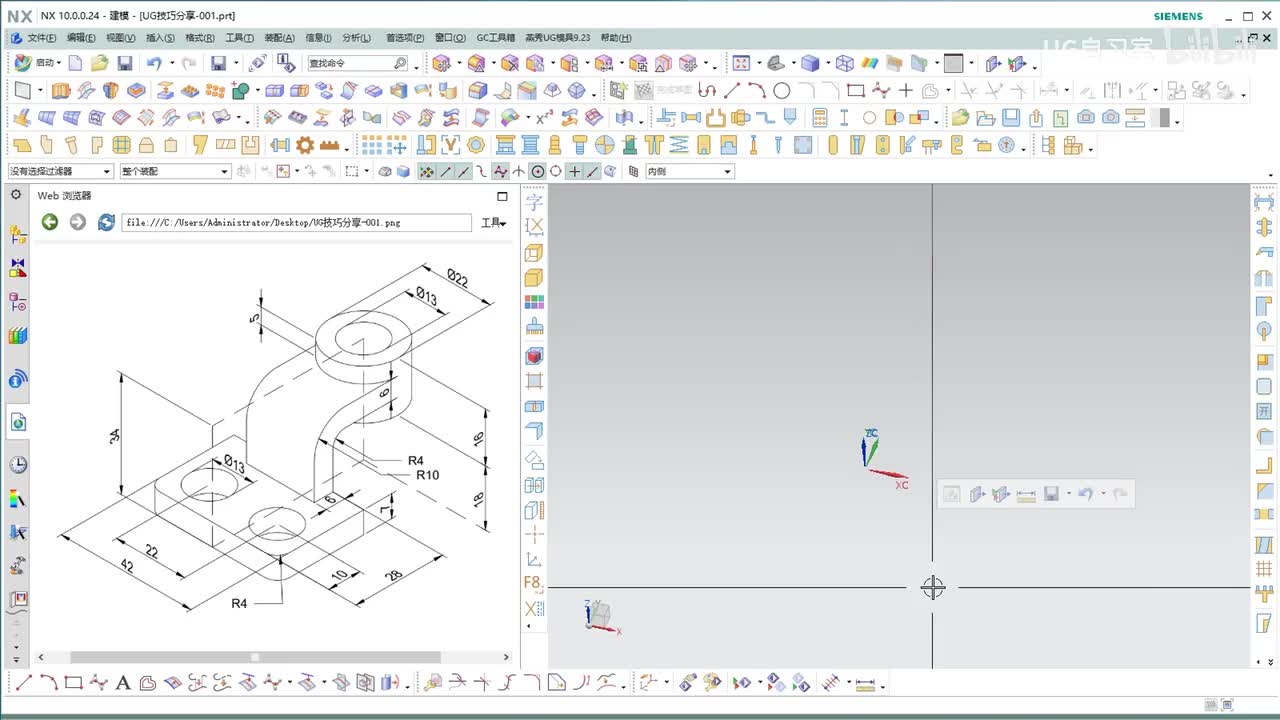Open the 工具 menu in Web browser panel
Image resolution: width=1280 pixels, height=720 pixels.
click(494, 223)
